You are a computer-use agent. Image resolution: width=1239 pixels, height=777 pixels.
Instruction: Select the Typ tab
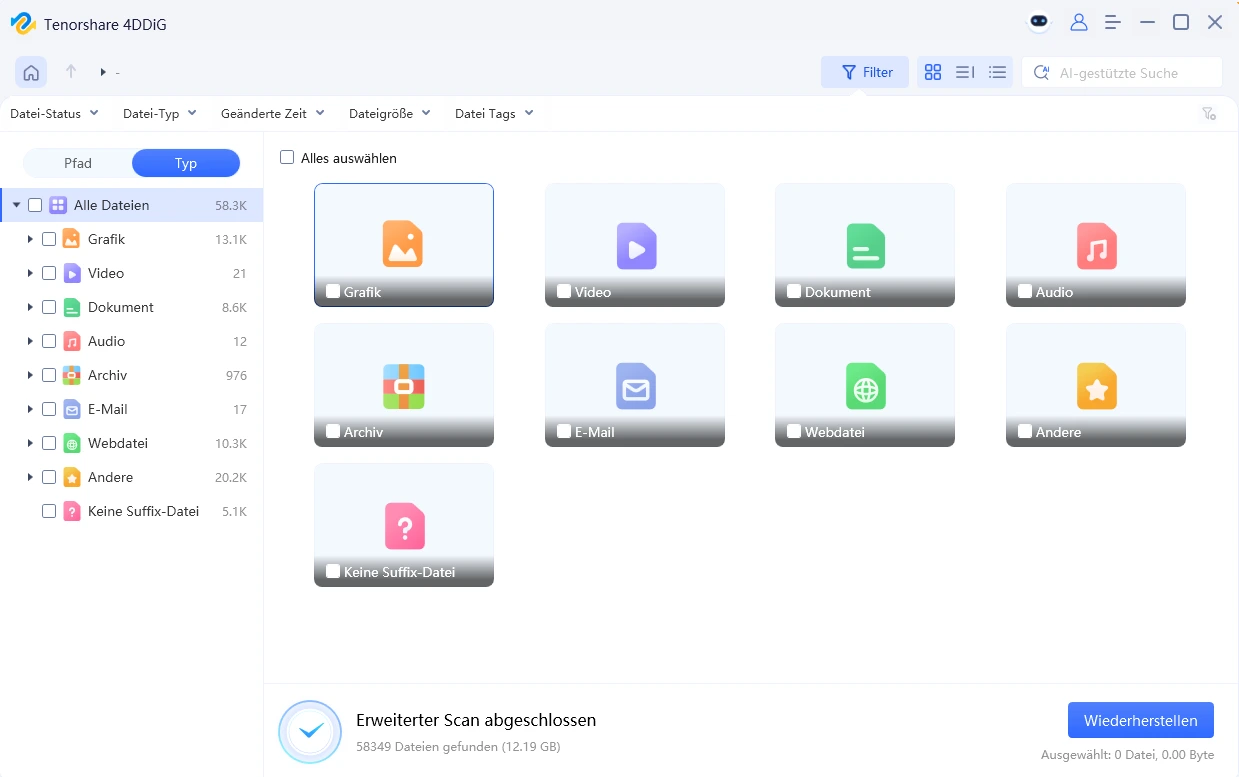[x=186, y=163]
